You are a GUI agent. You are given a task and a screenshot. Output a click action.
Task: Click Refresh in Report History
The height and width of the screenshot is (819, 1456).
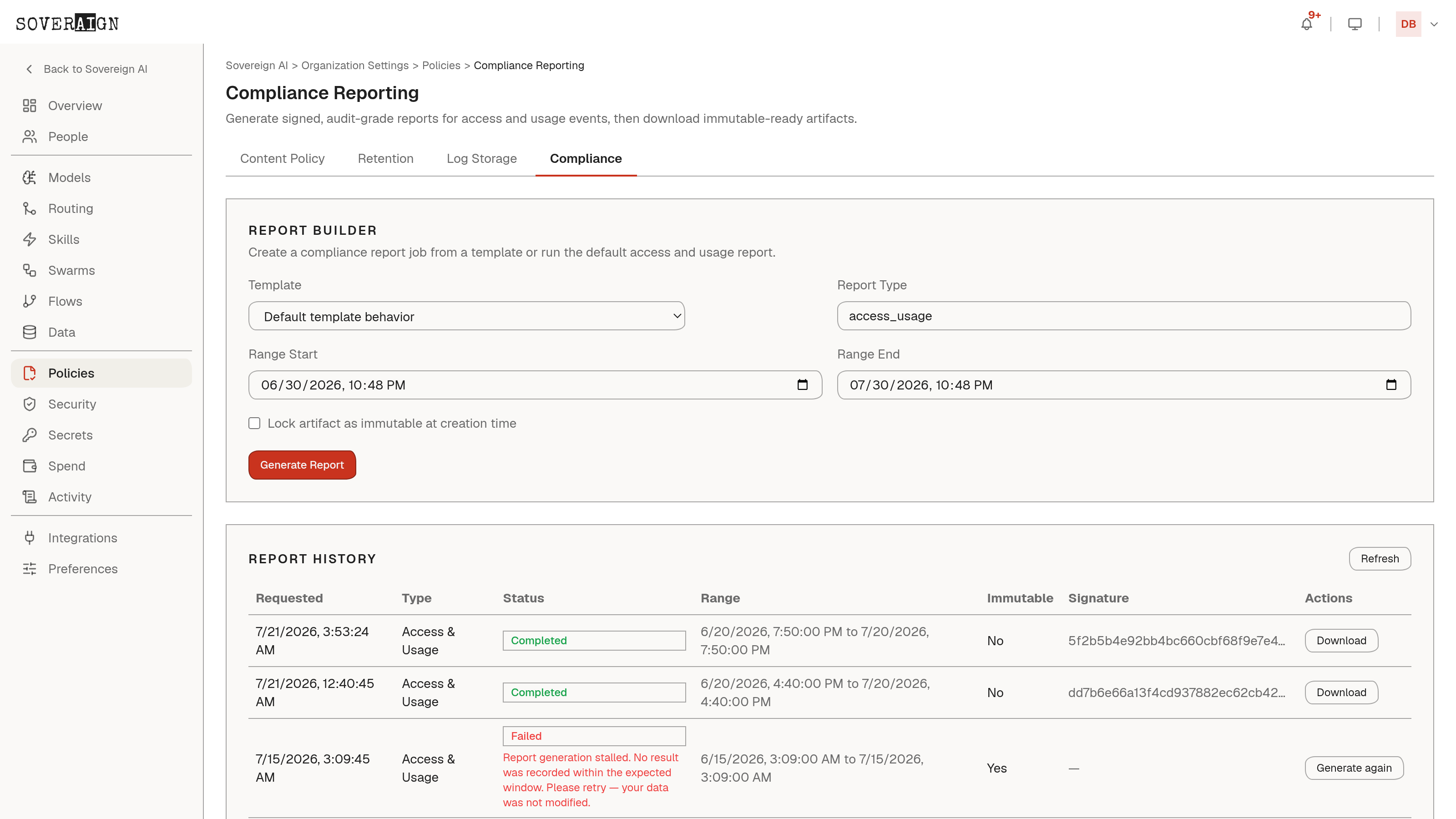[x=1380, y=558]
